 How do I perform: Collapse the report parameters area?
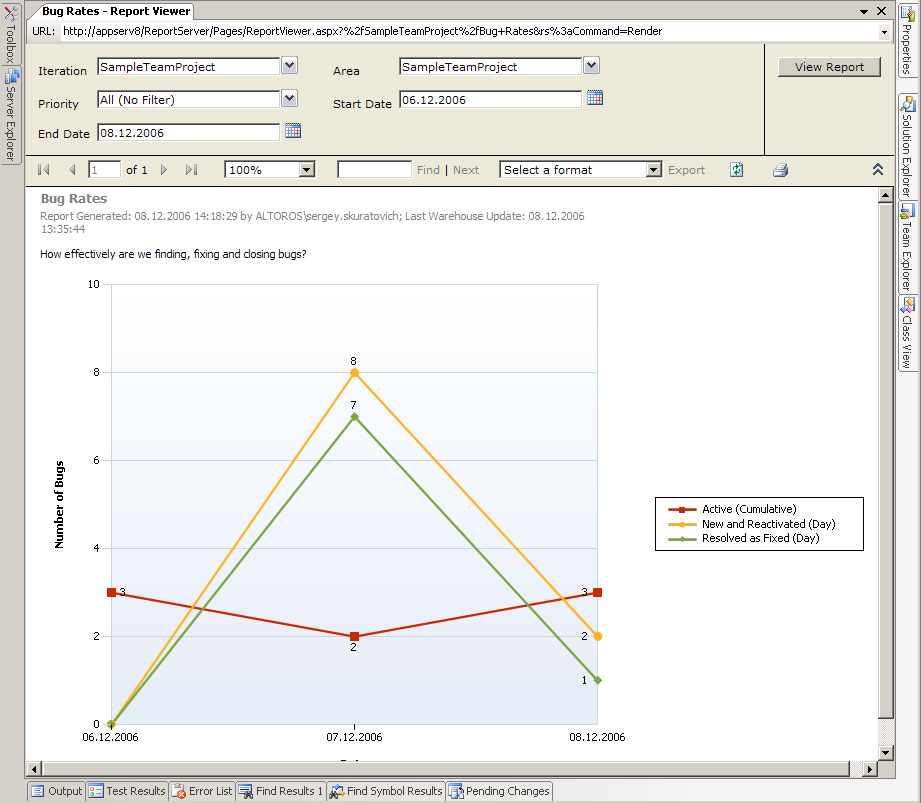878,170
